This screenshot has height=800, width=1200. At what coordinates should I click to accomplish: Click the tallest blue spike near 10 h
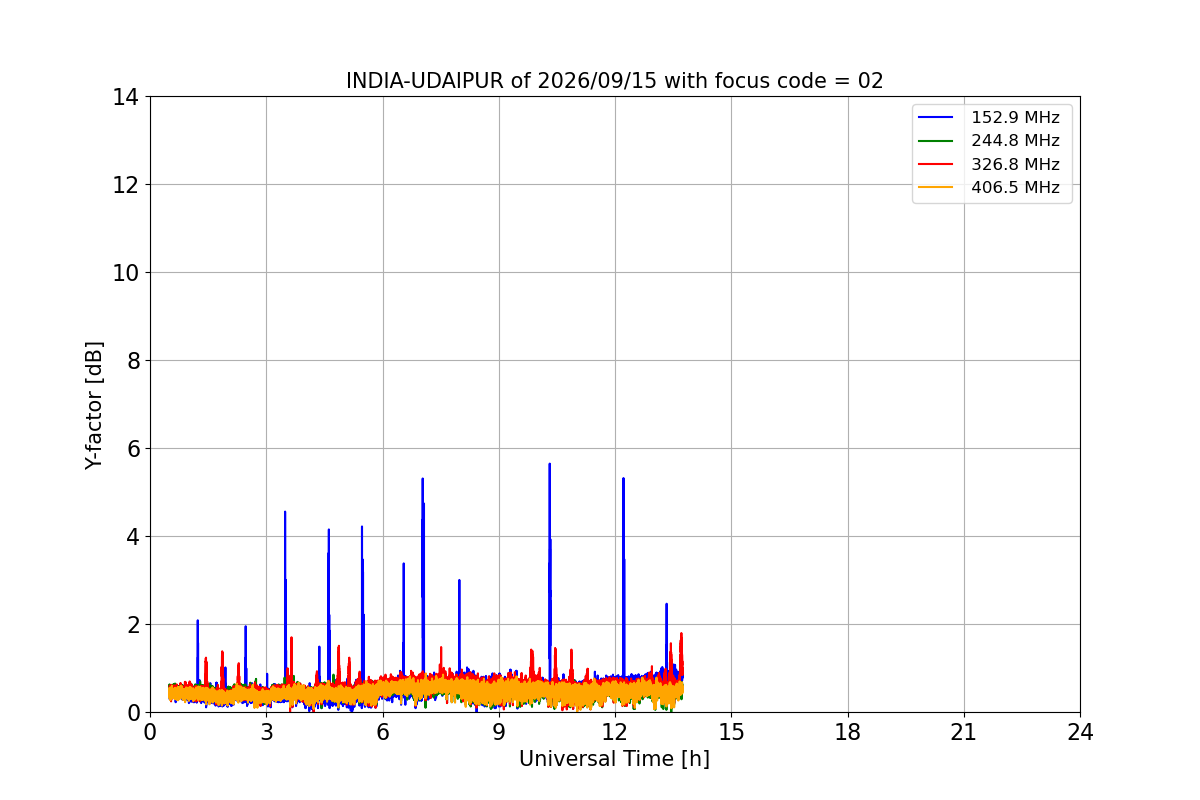pos(549,465)
